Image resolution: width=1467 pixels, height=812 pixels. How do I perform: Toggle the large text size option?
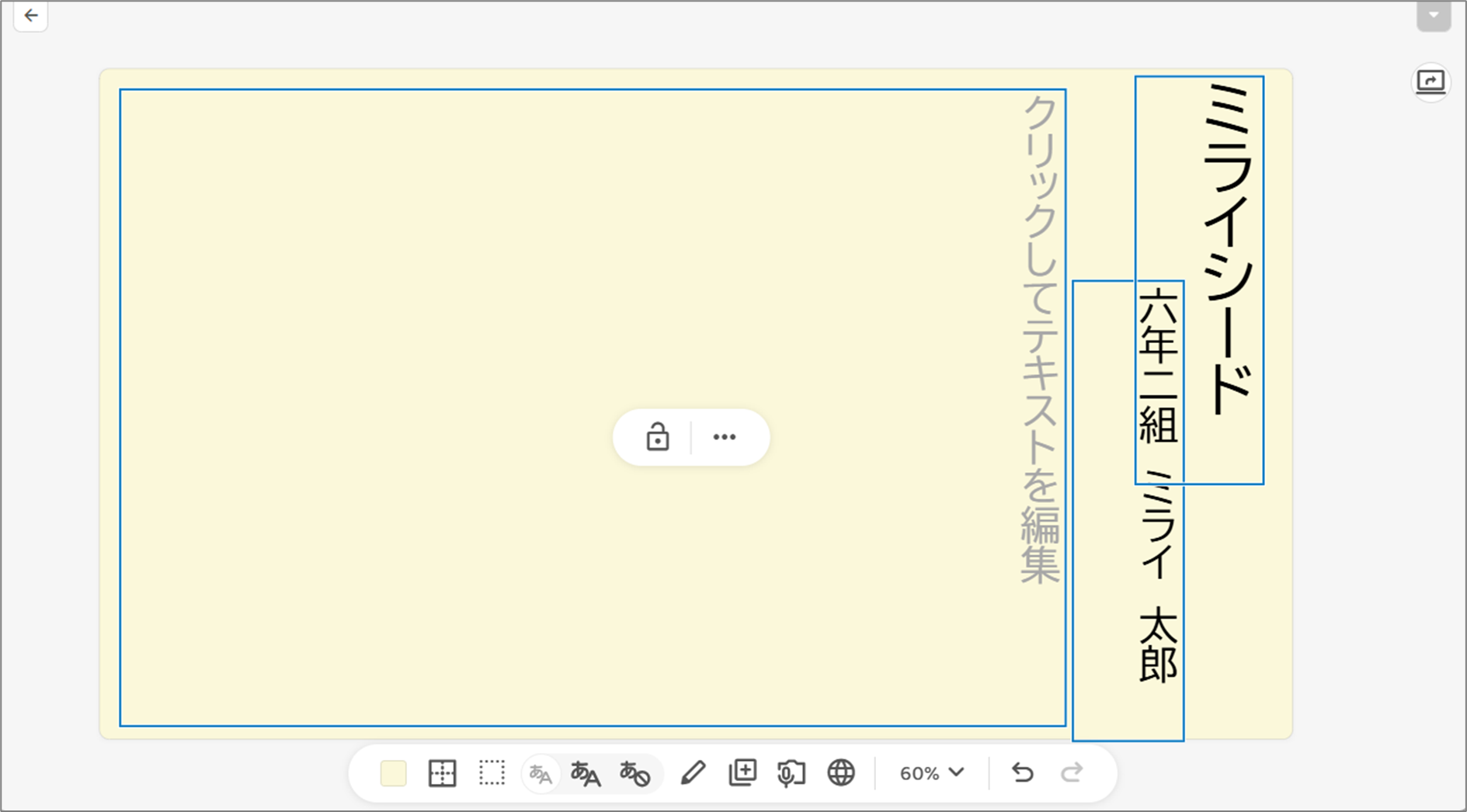point(586,774)
